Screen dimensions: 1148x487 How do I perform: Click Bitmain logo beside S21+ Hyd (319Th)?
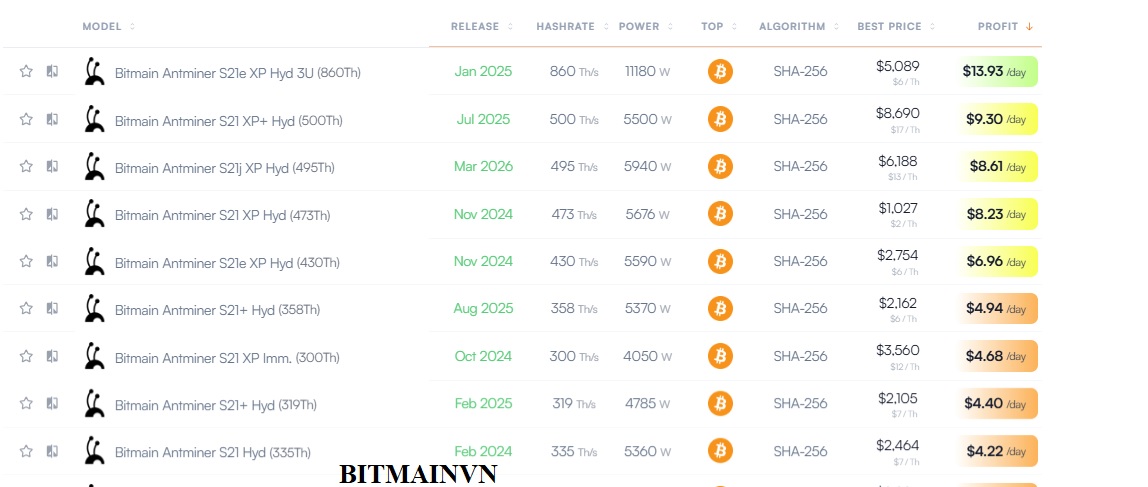[93, 404]
